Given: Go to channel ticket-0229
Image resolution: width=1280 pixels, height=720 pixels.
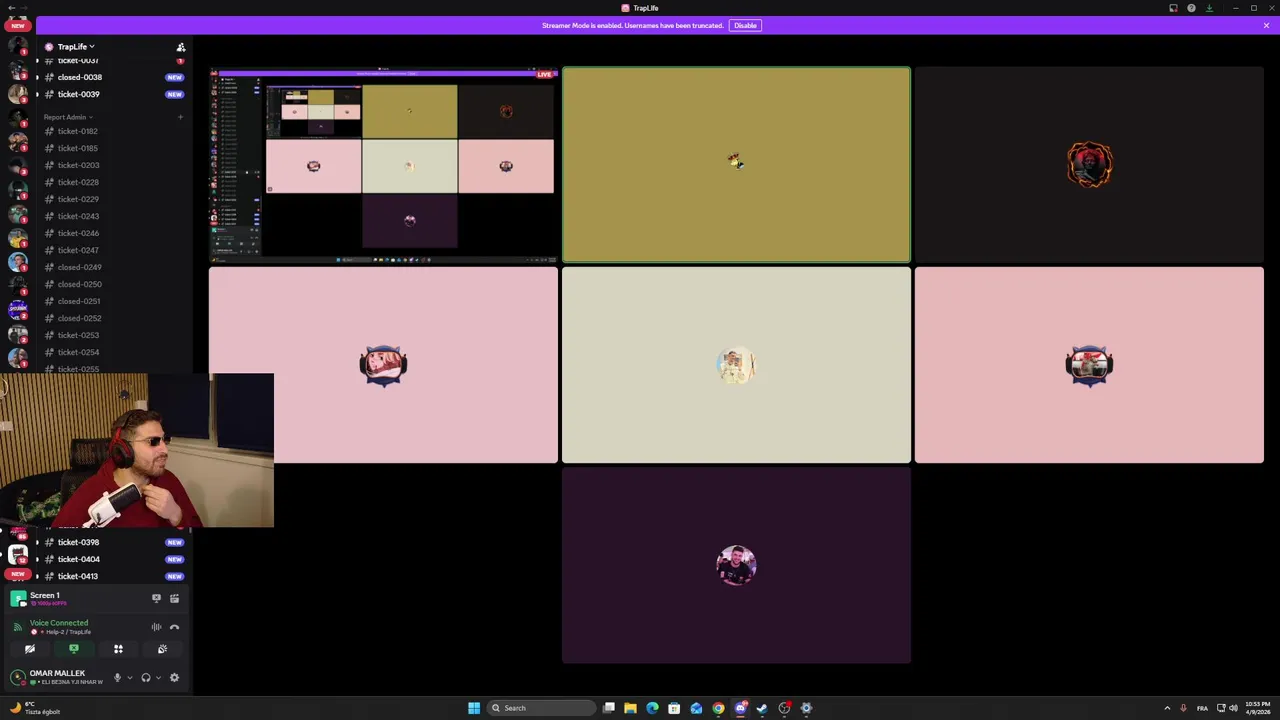Looking at the screenshot, I should [x=113, y=199].
